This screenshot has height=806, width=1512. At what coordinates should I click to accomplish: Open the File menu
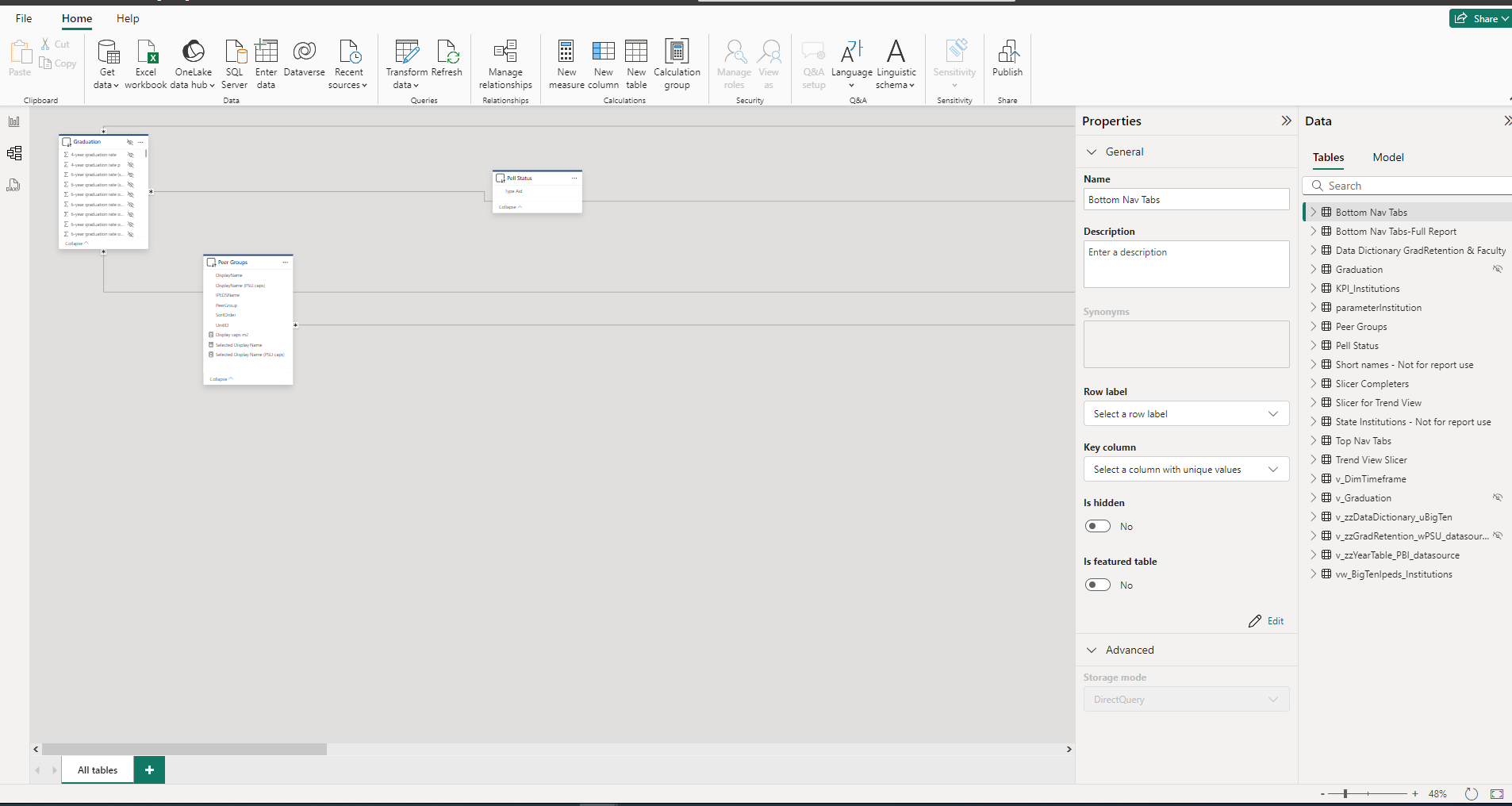[24, 18]
